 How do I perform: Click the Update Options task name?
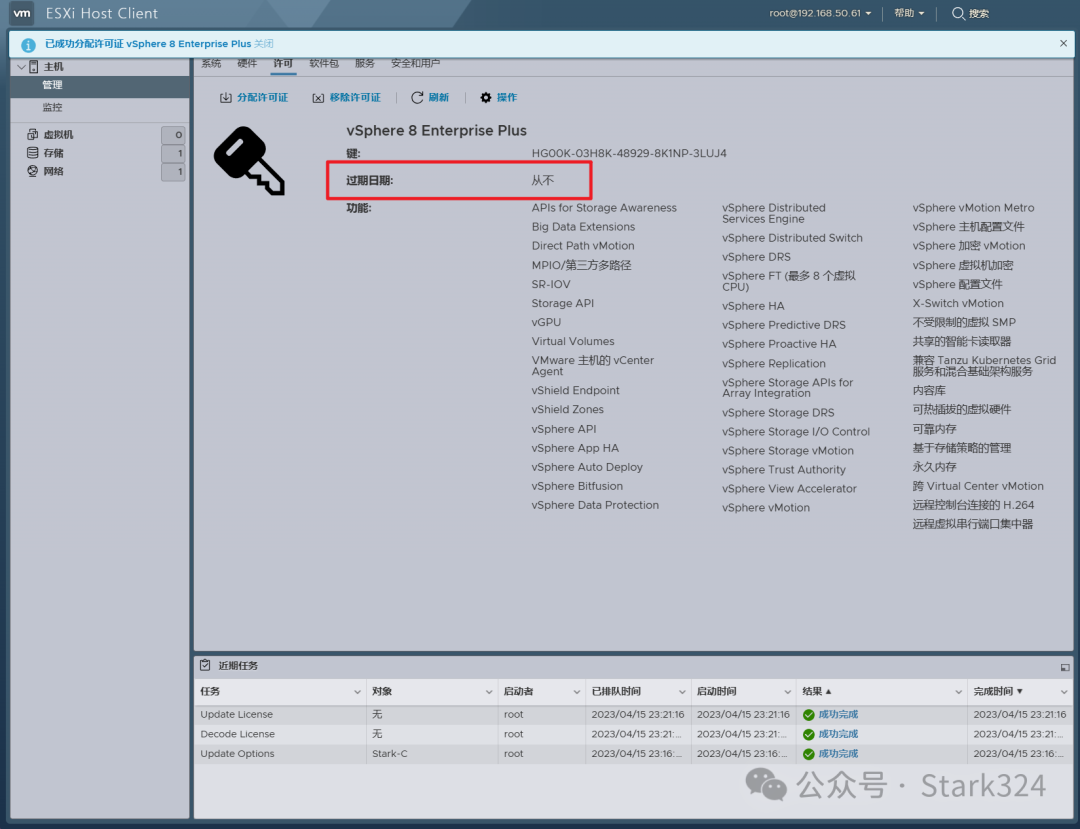click(238, 754)
